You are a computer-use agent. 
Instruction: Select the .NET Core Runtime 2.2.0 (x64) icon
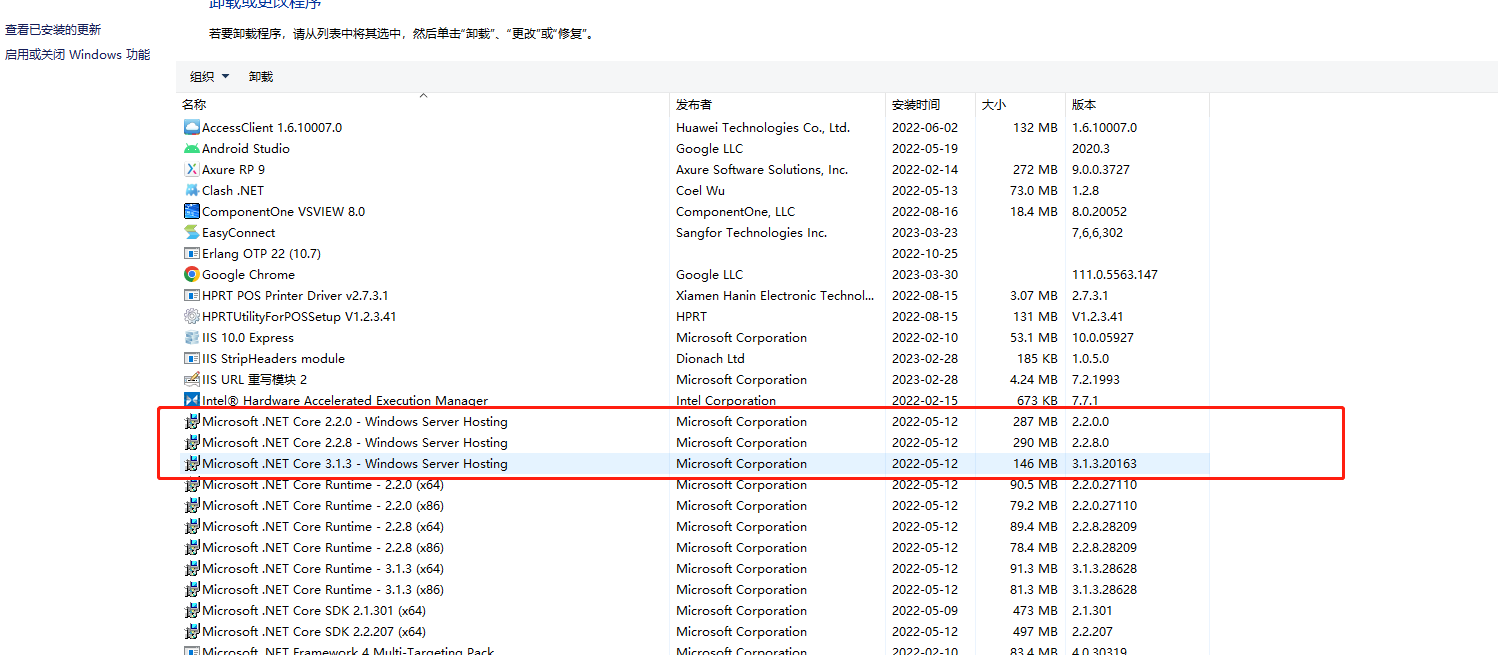click(x=192, y=484)
